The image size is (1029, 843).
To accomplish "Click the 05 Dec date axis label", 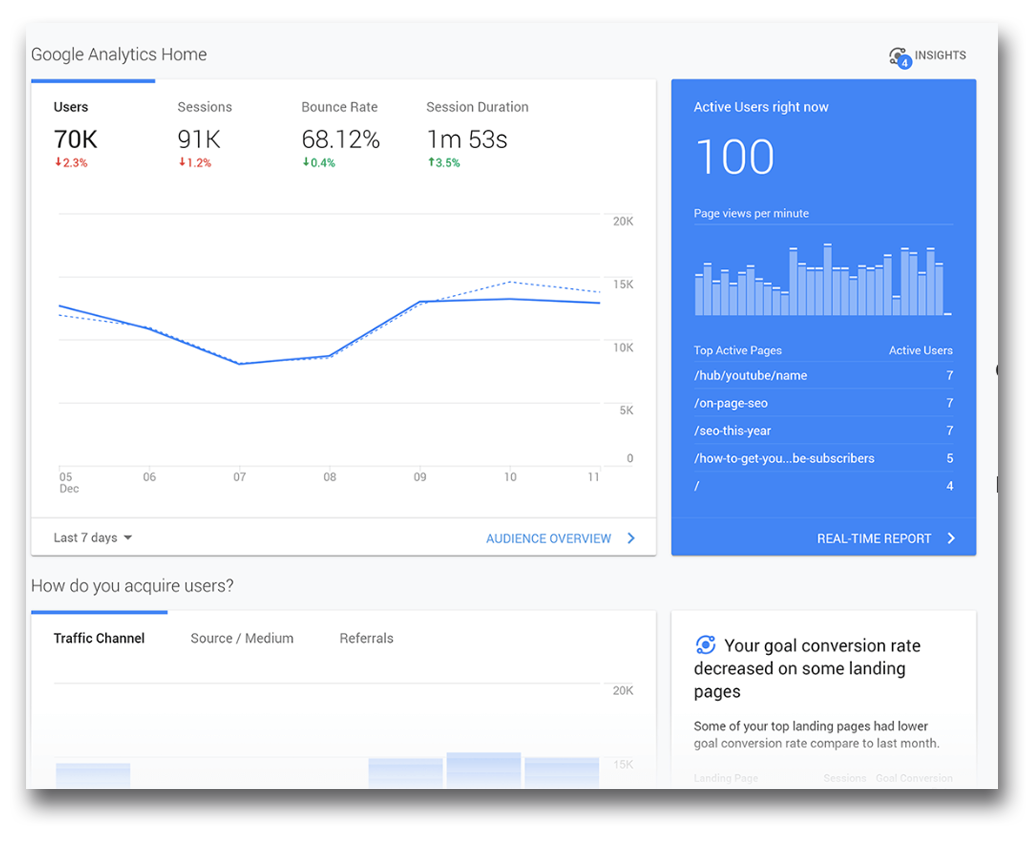I will (68, 482).
